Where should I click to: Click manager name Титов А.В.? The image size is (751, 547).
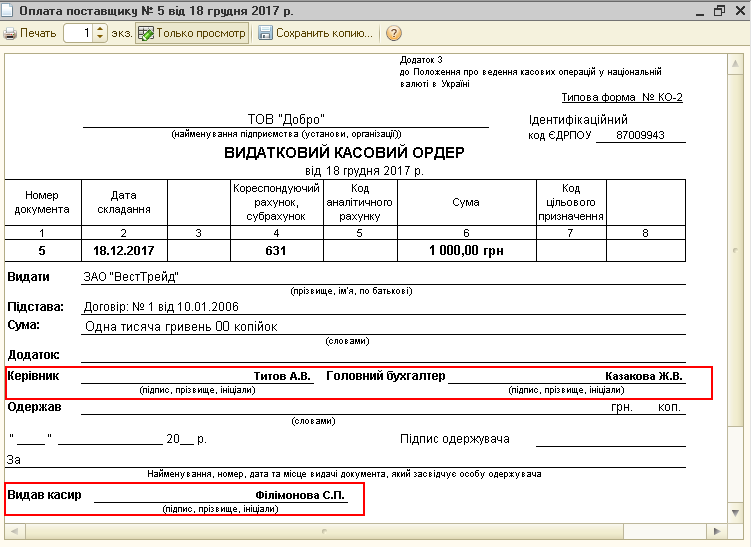pyautogui.click(x=282, y=376)
